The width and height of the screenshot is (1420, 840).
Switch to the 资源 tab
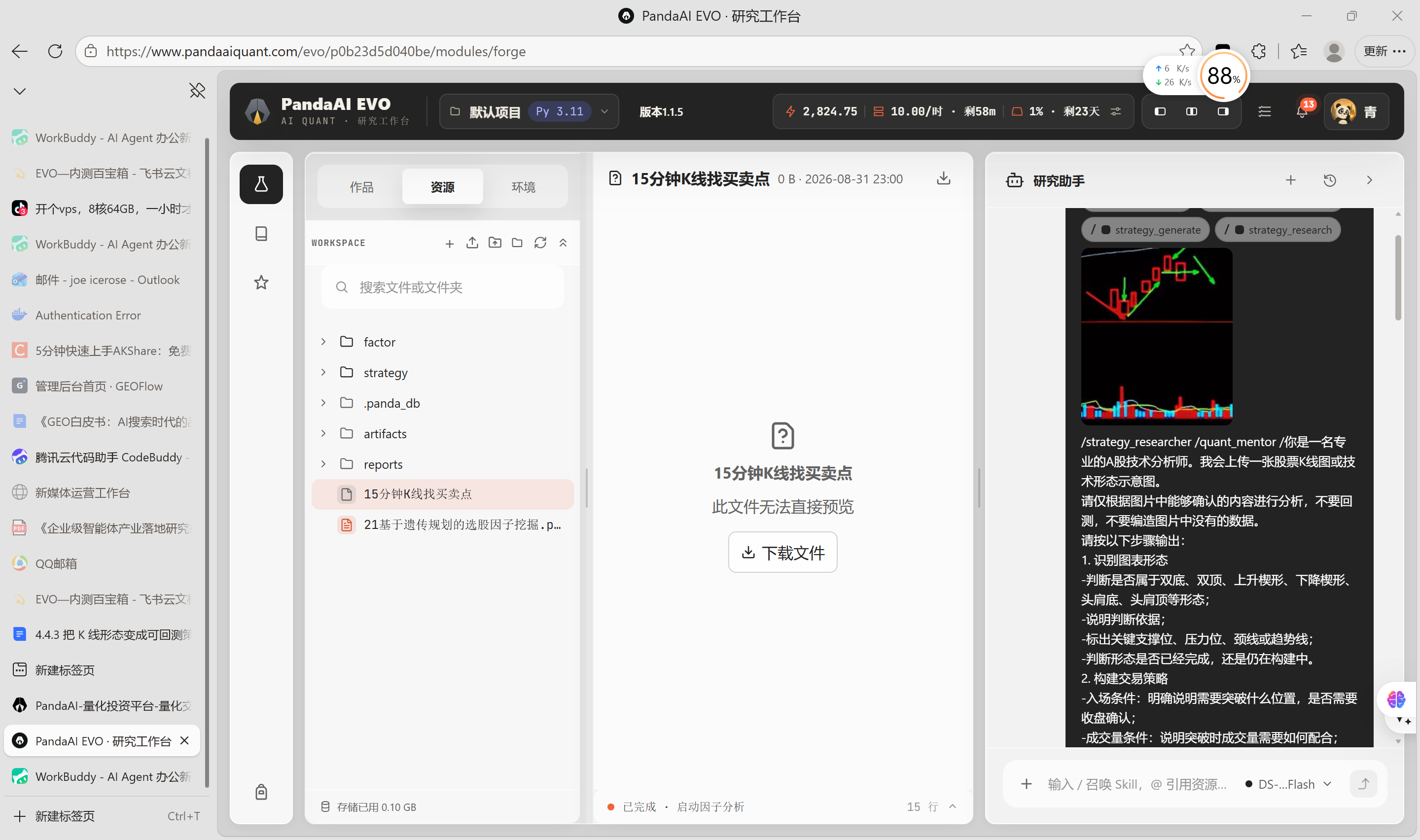[x=442, y=186]
